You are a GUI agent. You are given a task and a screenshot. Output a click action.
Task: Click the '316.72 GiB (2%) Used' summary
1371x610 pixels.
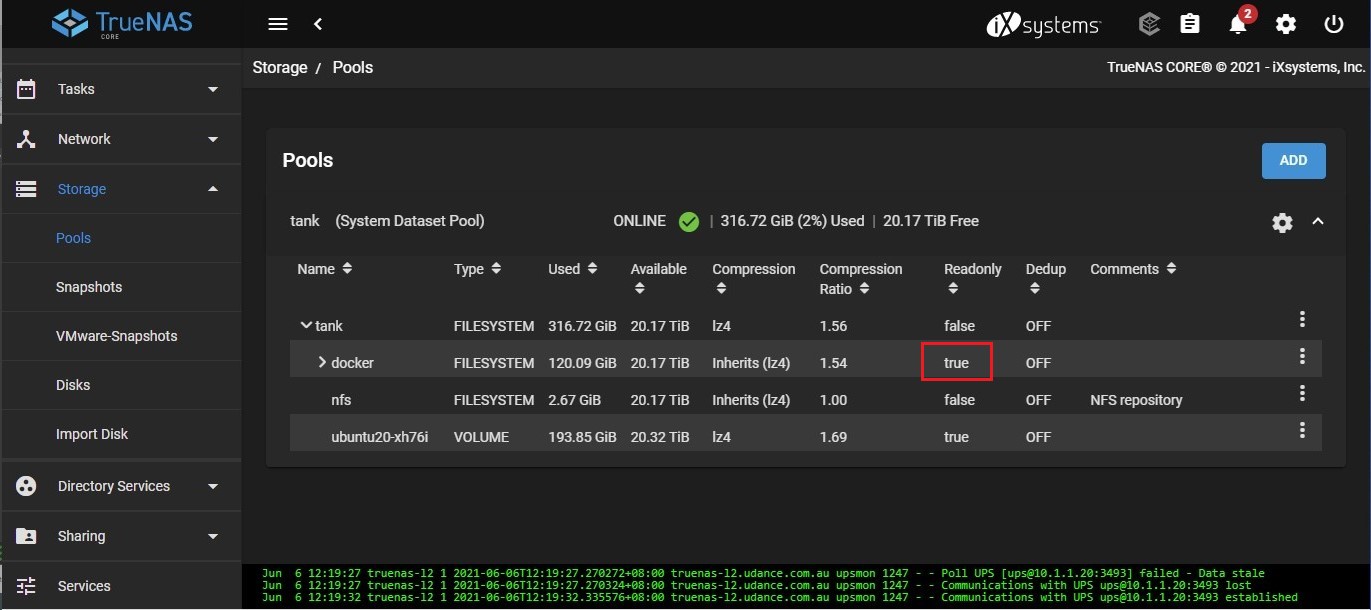click(x=792, y=221)
